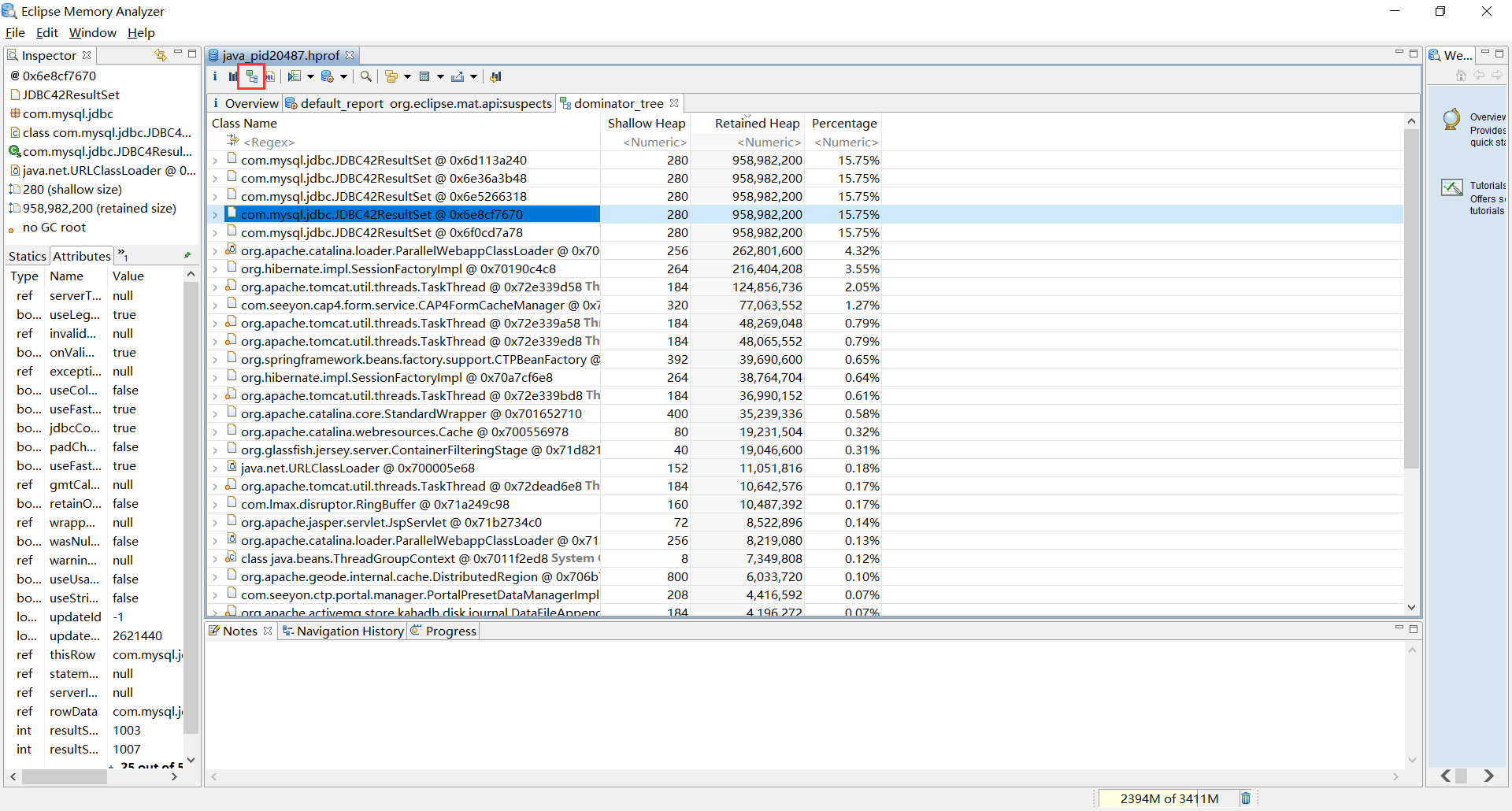Image resolution: width=1512 pixels, height=811 pixels.
Task: Click the compare to another heap dump icon
Action: click(495, 76)
